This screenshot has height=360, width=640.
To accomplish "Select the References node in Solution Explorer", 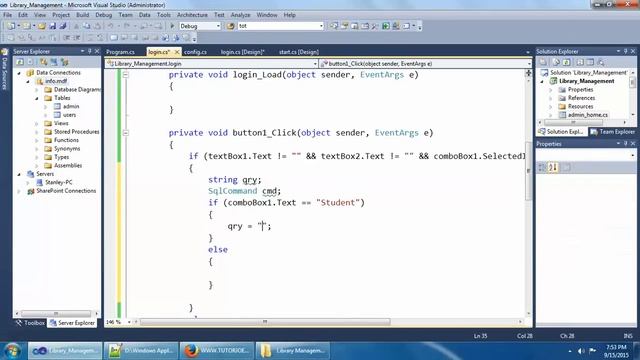I will (x=581, y=98).
